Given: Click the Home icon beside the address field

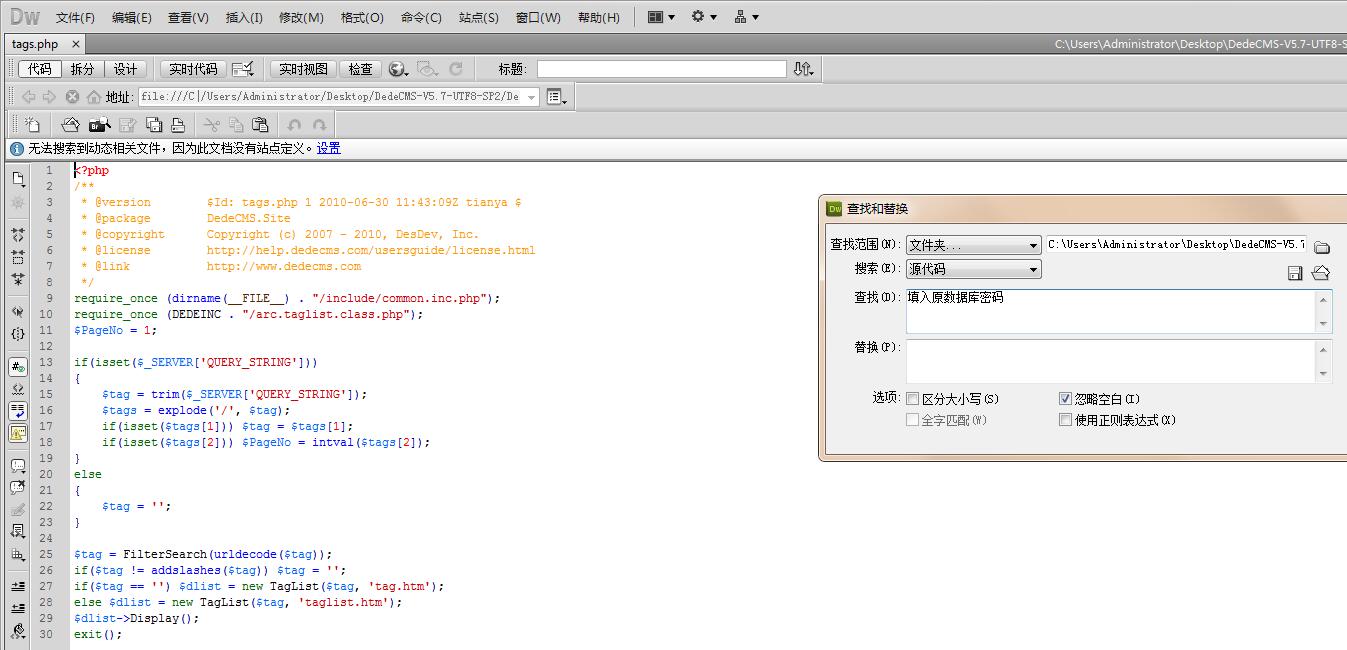Looking at the screenshot, I should pyautogui.click(x=94, y=97).
